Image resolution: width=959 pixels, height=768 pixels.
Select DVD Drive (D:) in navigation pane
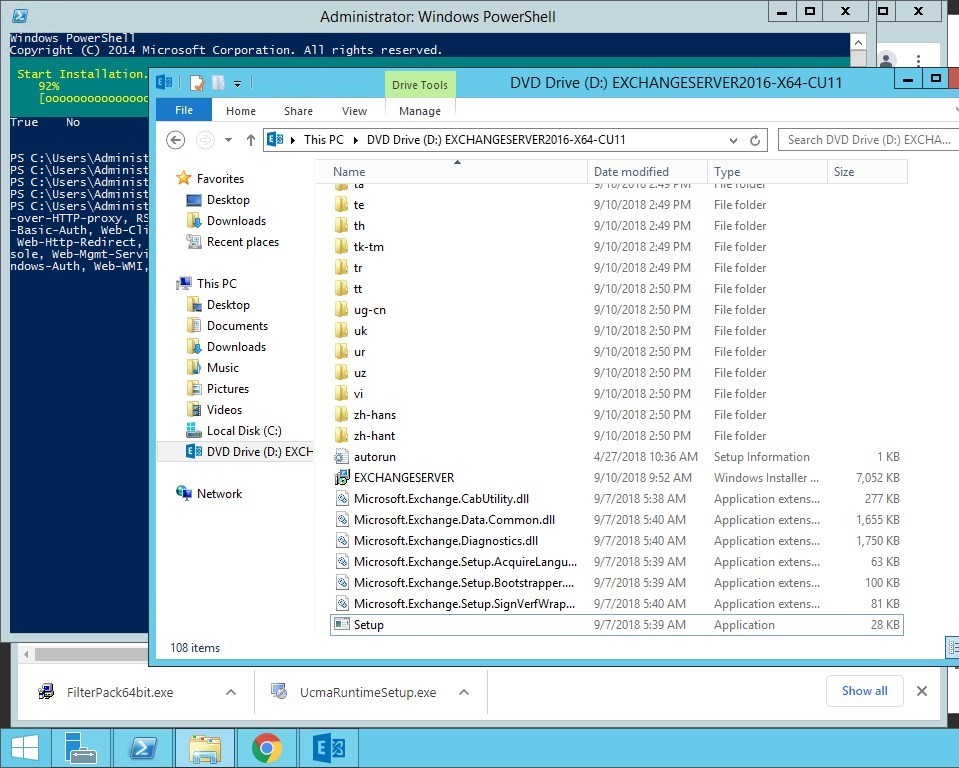point(236,451)
